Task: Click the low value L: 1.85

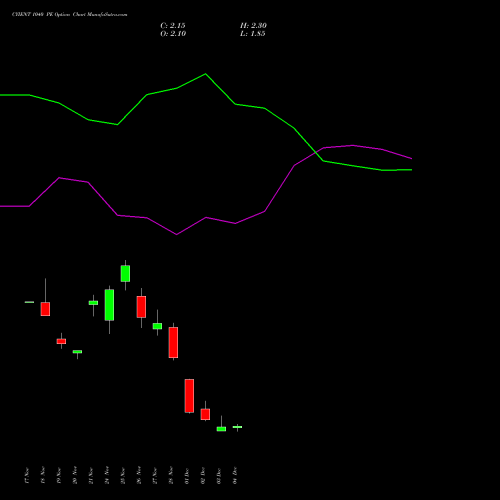Action: pyautogui.click(x=253, y=33)
